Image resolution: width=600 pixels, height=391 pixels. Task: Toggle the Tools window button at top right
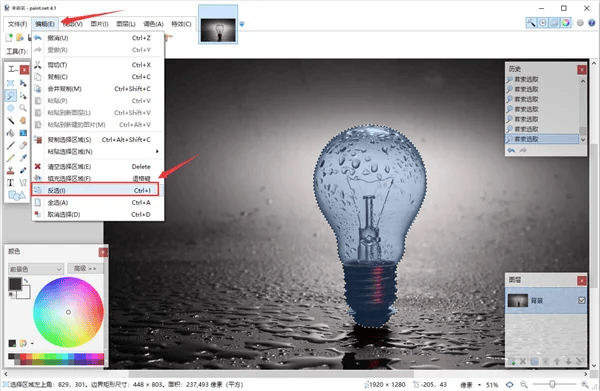pos(531,23)
